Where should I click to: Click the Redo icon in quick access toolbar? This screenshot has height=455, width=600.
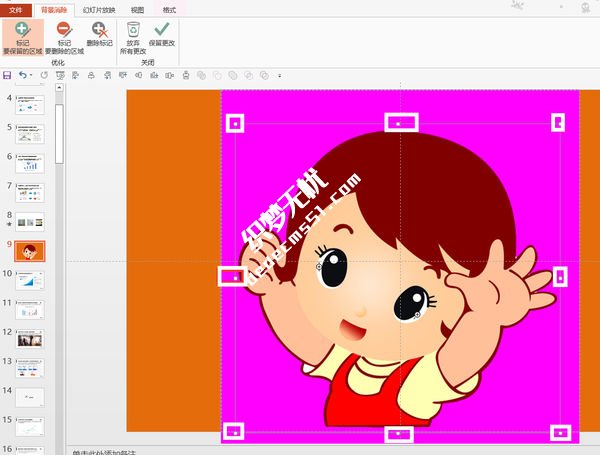tap(44, 75)
